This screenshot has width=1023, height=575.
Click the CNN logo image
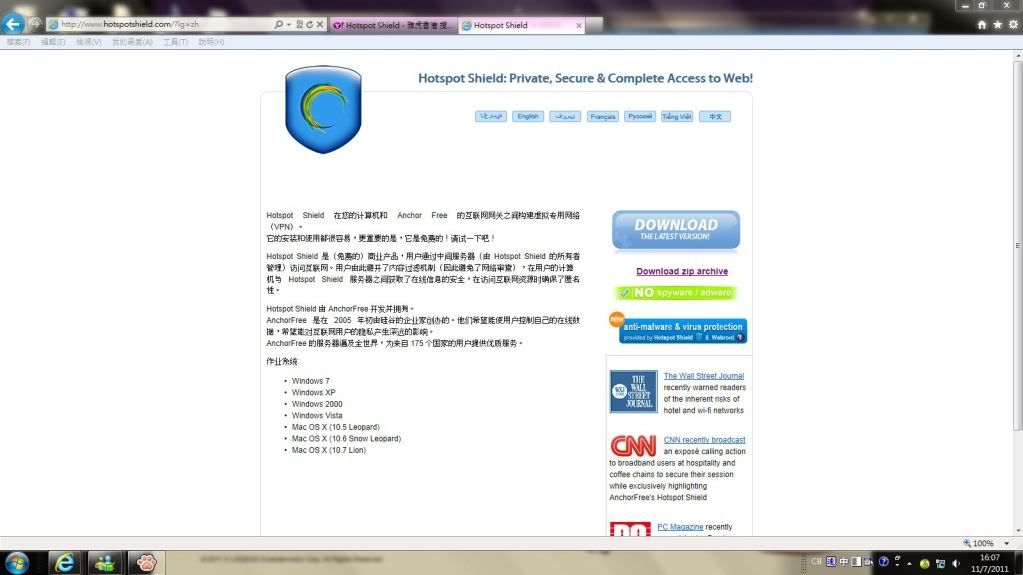633,446
